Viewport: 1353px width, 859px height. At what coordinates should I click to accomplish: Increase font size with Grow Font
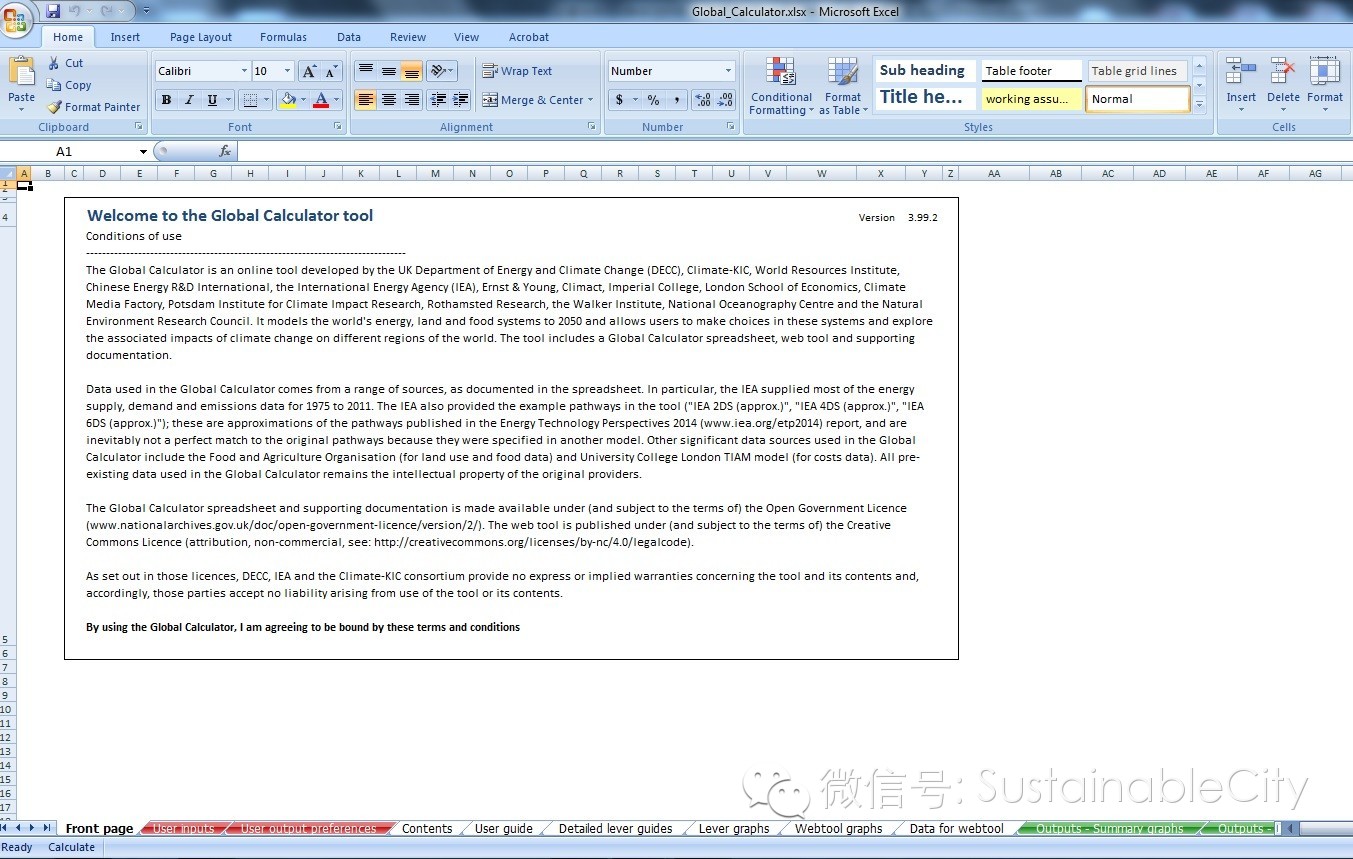(310, 71)
